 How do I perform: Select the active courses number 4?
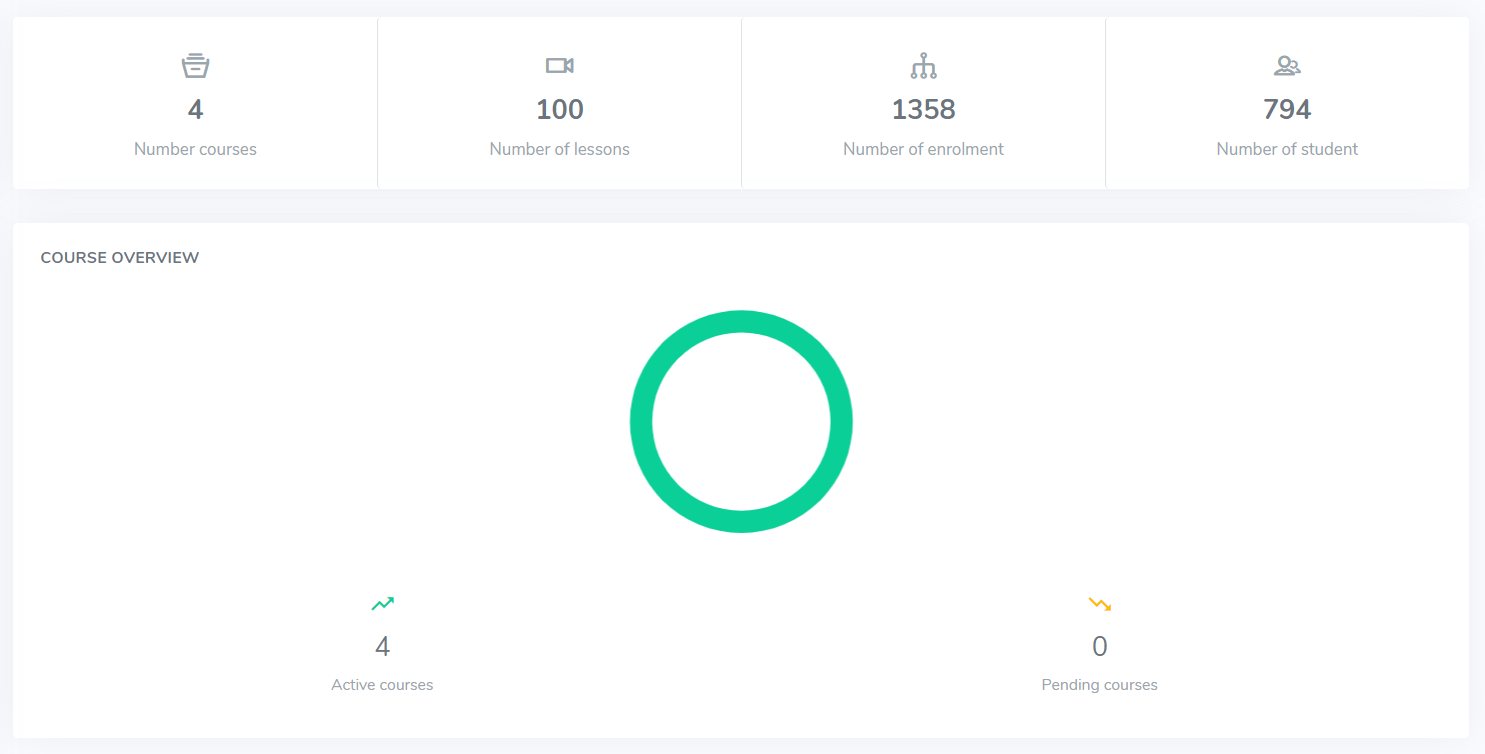coord(382,647)
